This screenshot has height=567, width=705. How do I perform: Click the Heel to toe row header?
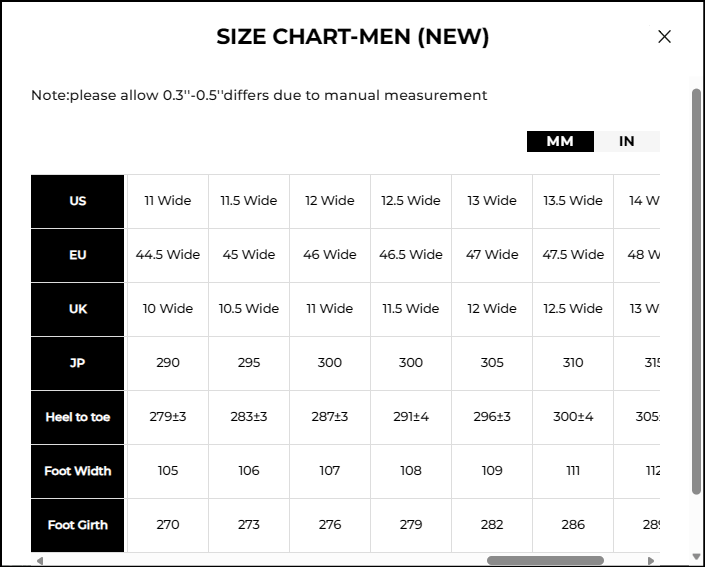click(77, 417)
